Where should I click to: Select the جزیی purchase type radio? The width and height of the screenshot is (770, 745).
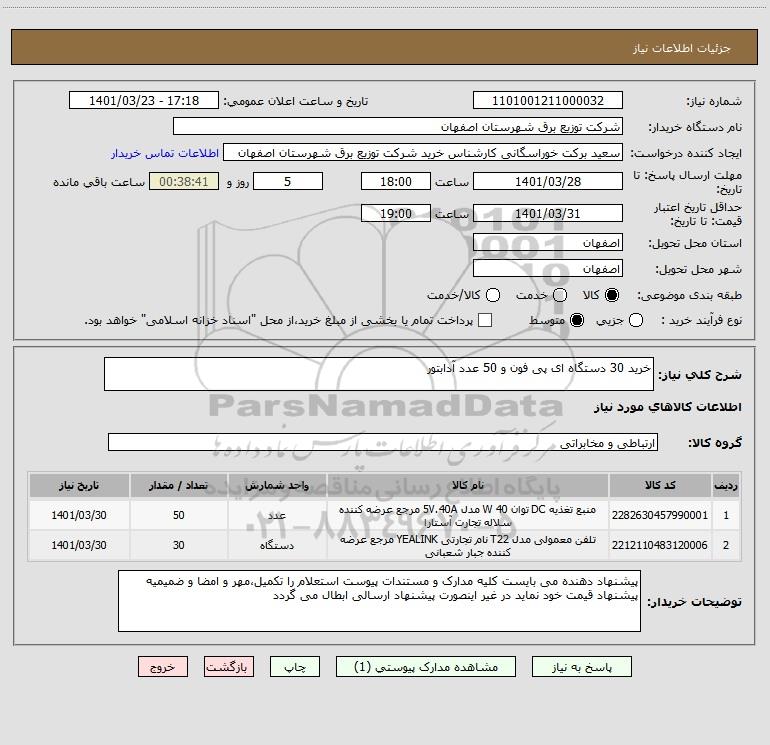(636, 320)
